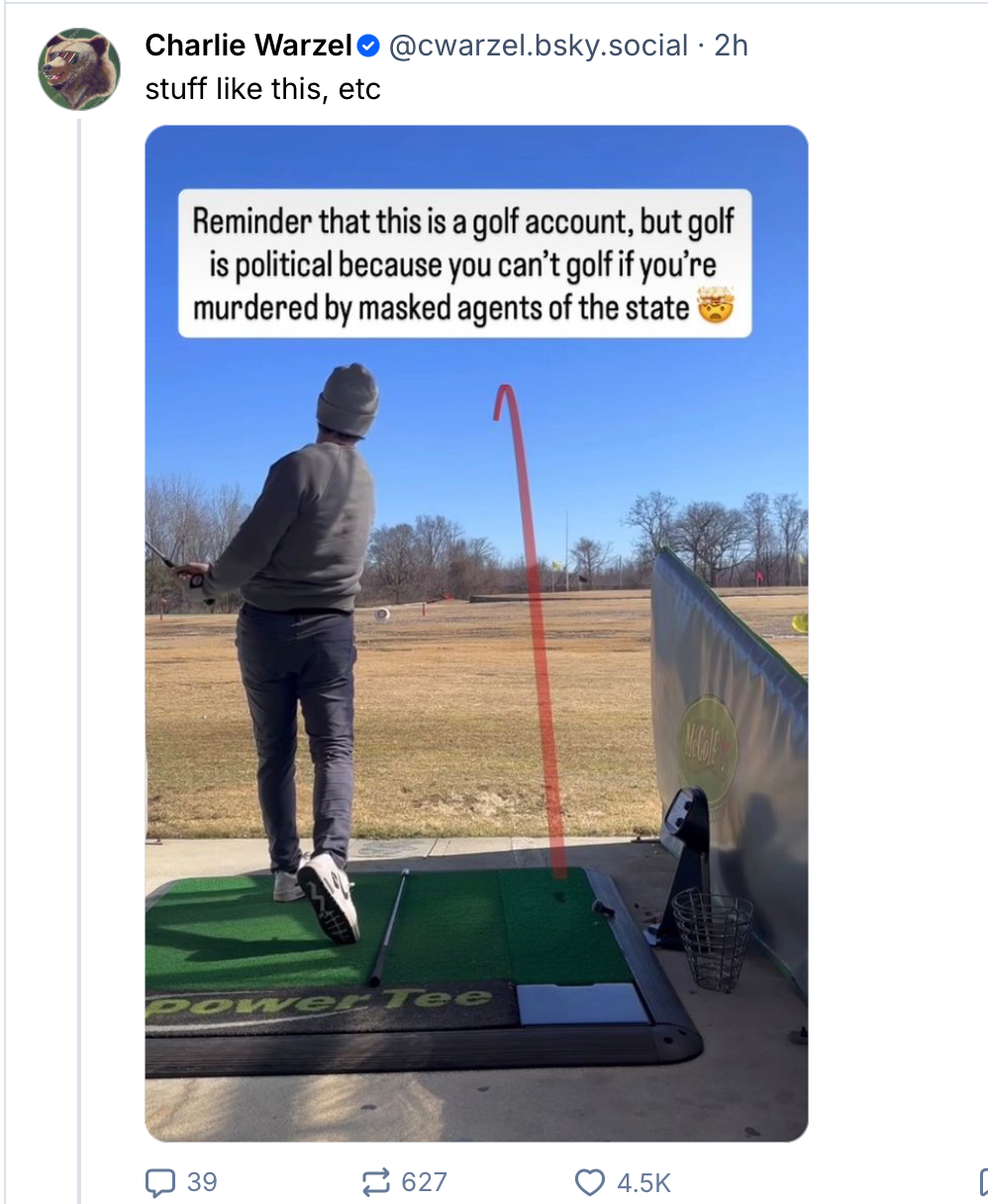Click the blue verified checkmark badge
This screenshot has height=1204, width=988.
click(368, 46)
